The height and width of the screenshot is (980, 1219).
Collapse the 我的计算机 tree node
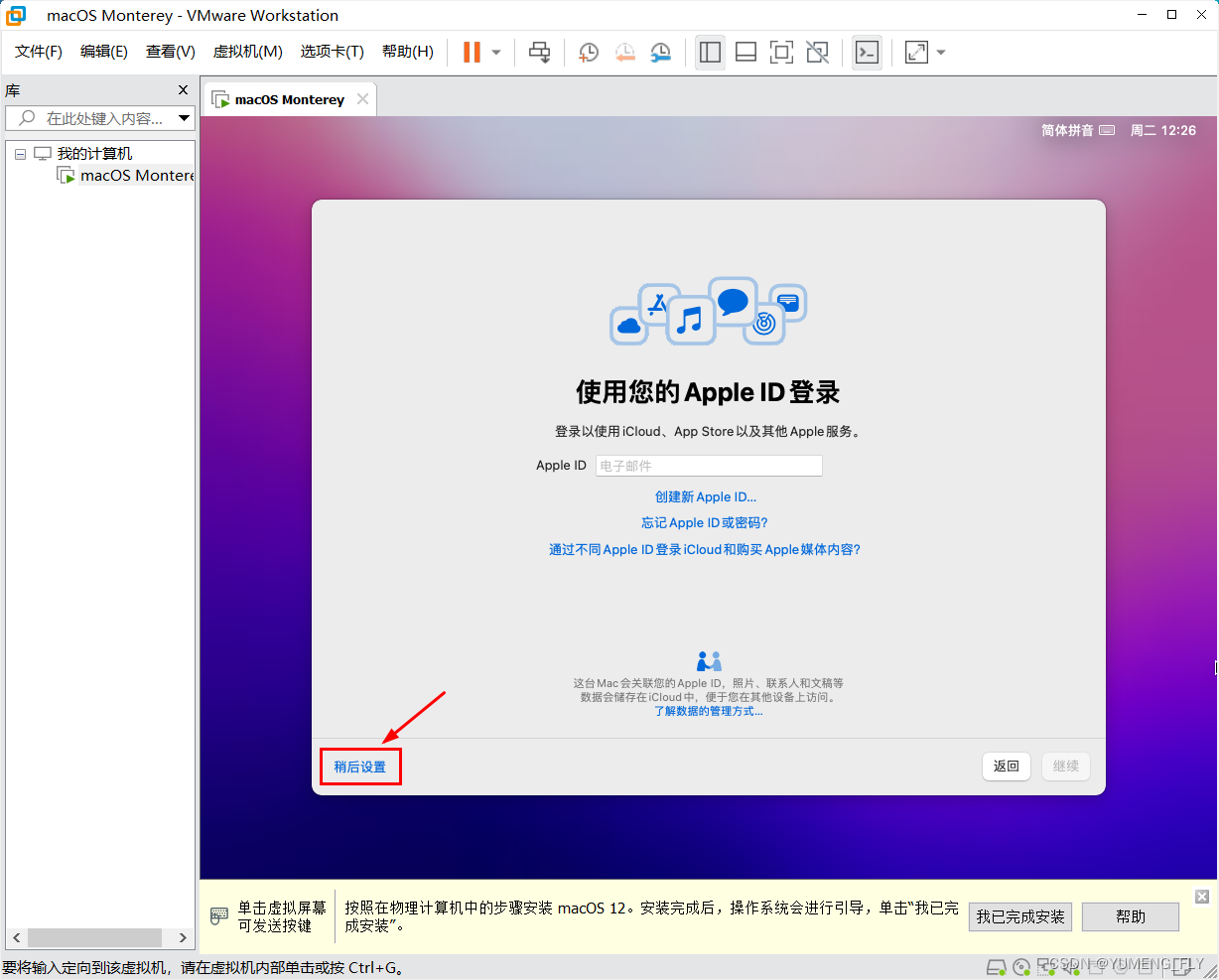pos(20,154)
